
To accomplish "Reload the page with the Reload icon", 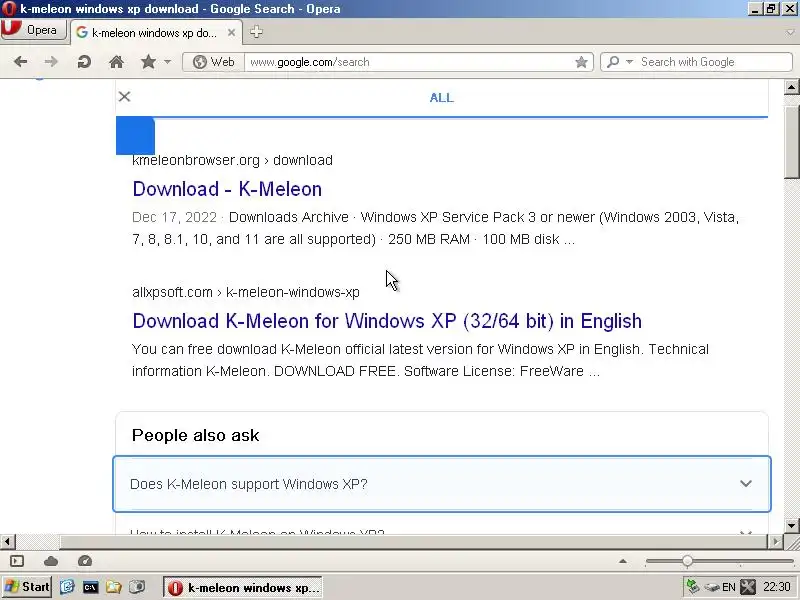I will [84, 62].
